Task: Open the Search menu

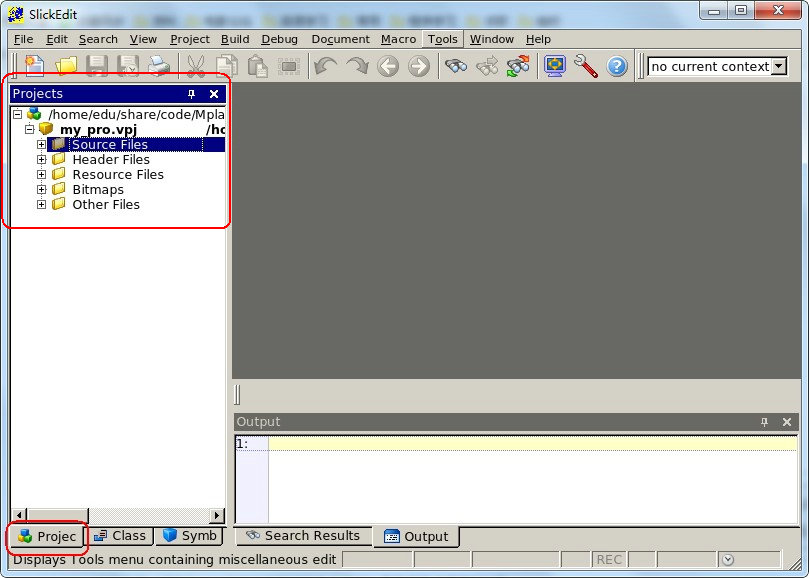Action: point(98,39)
